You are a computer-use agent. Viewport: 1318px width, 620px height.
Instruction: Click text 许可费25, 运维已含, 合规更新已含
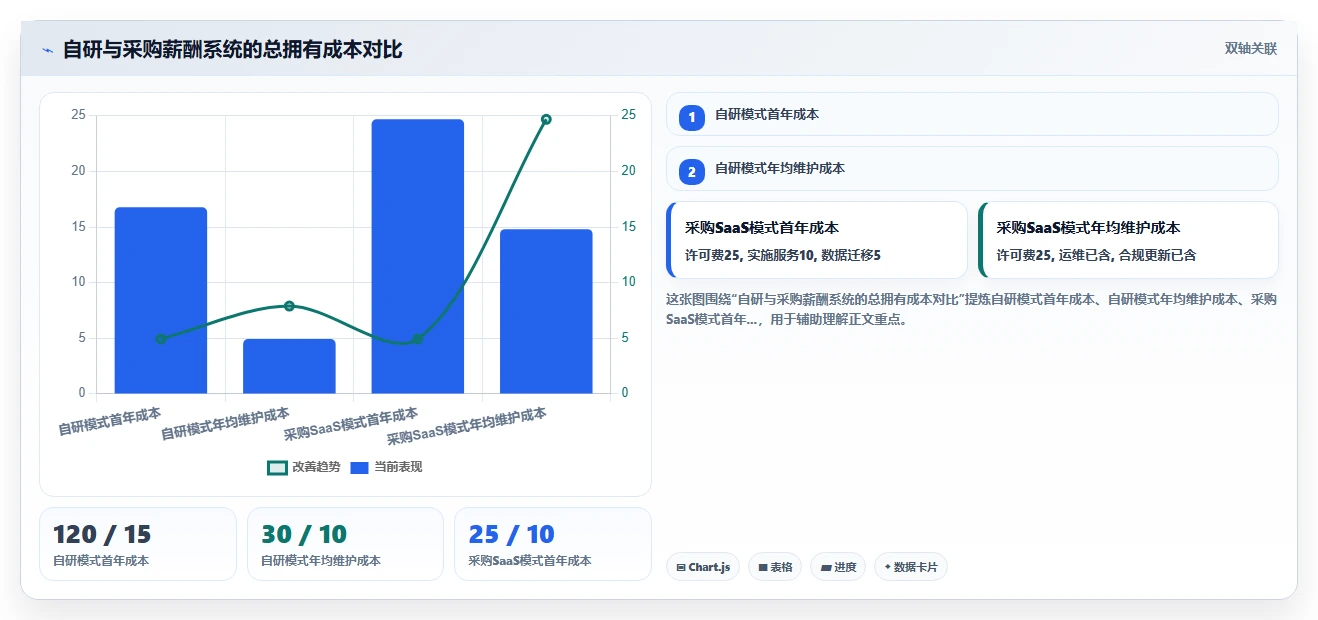tap(1096, 255)
